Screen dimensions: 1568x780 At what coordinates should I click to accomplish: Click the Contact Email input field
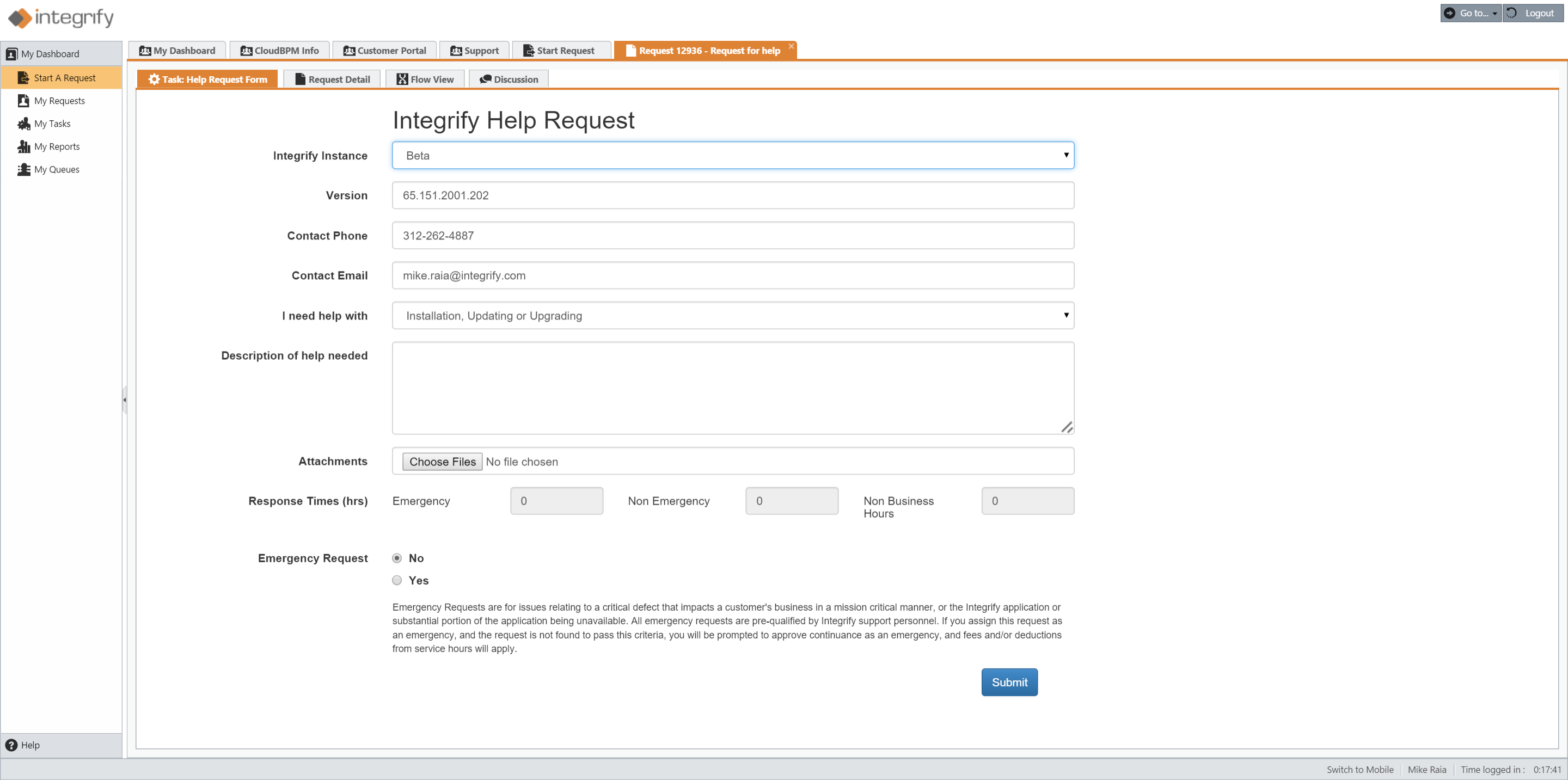point(733,275)
